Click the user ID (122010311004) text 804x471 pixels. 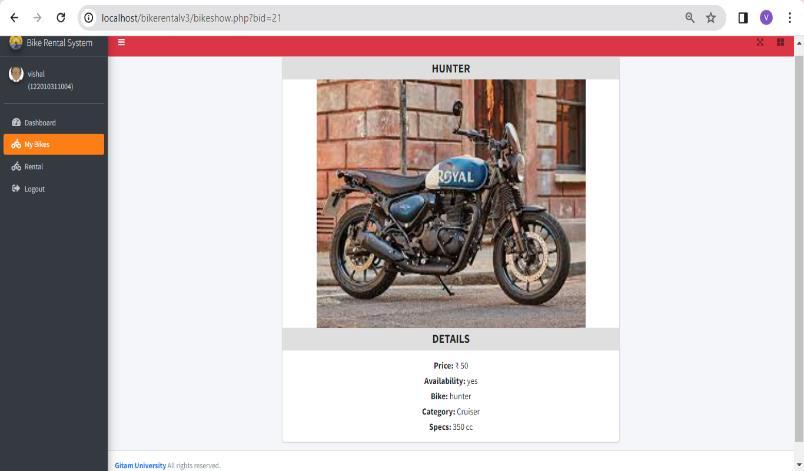pyautogui.click(x=50, y=87)
